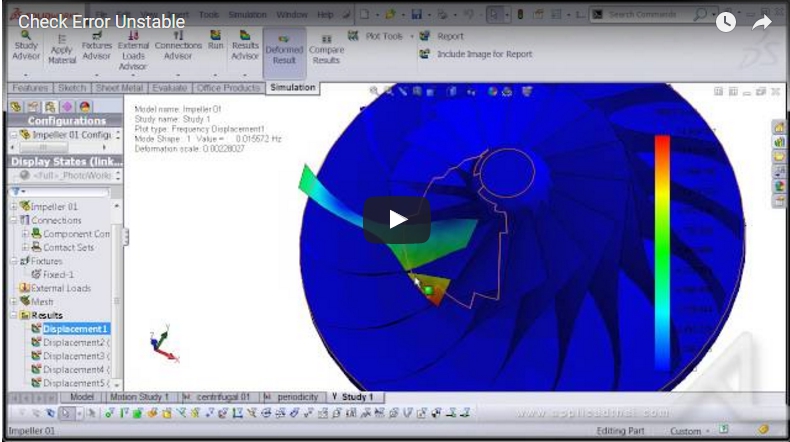Expand the Fixtures Advisor dropdown arrow

(x=96, y=75)
